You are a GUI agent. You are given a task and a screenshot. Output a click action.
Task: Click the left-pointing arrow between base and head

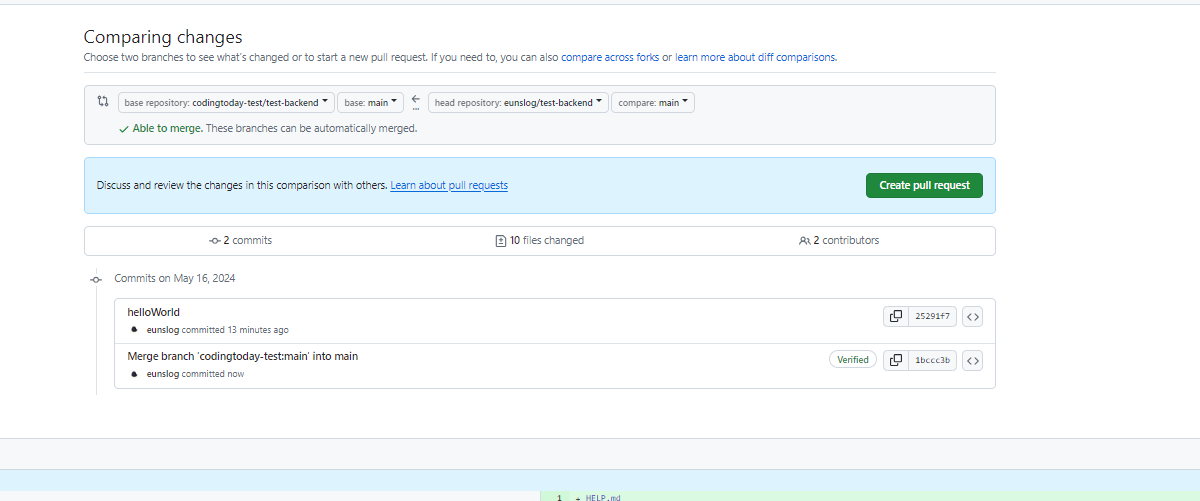416,98
